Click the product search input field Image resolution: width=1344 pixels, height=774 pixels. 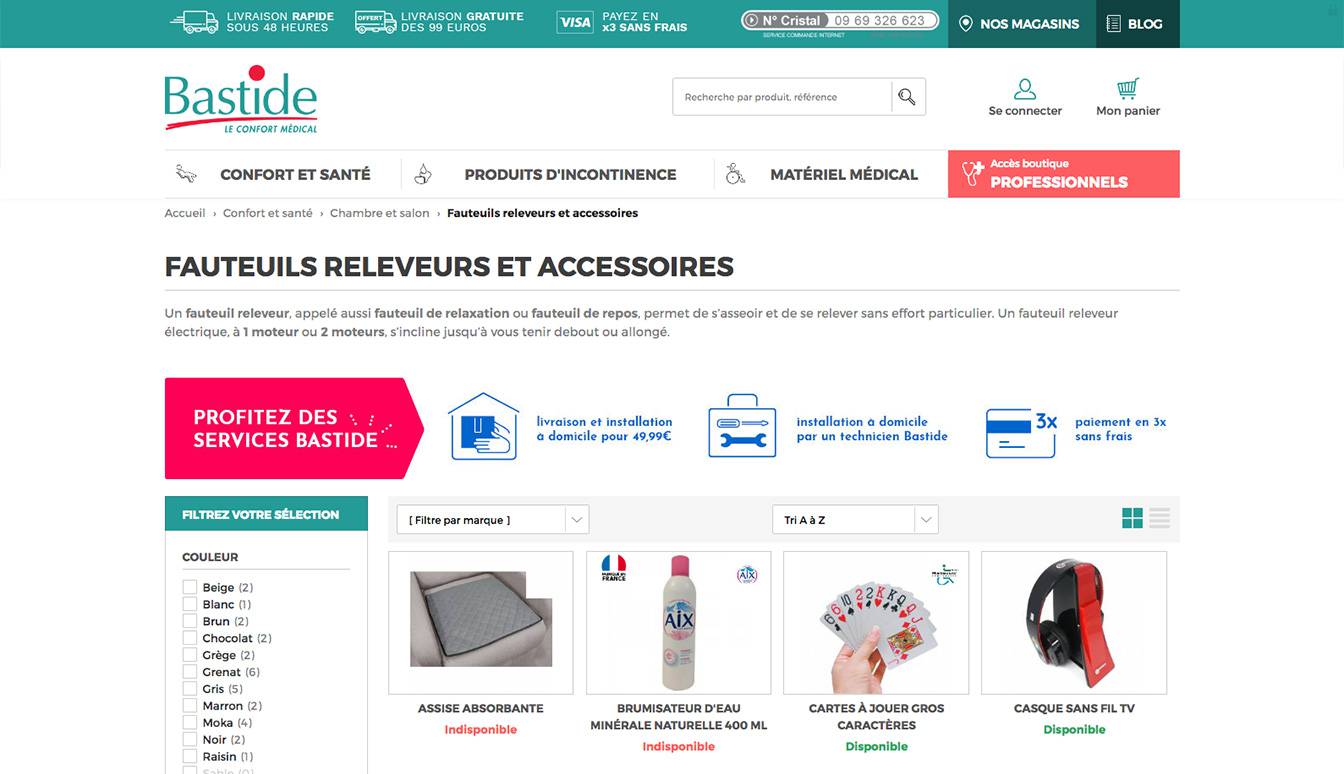[x=782, y=97]
